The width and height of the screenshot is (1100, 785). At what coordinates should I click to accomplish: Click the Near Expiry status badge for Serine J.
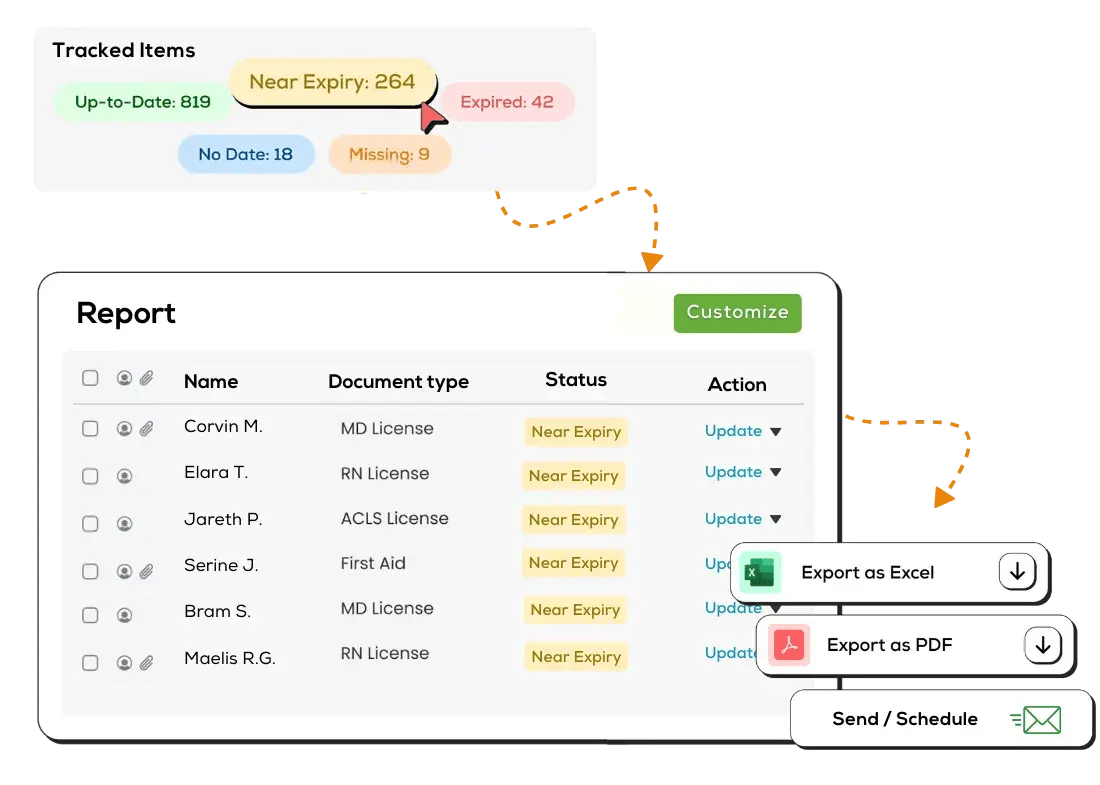(x=573, y=563)
